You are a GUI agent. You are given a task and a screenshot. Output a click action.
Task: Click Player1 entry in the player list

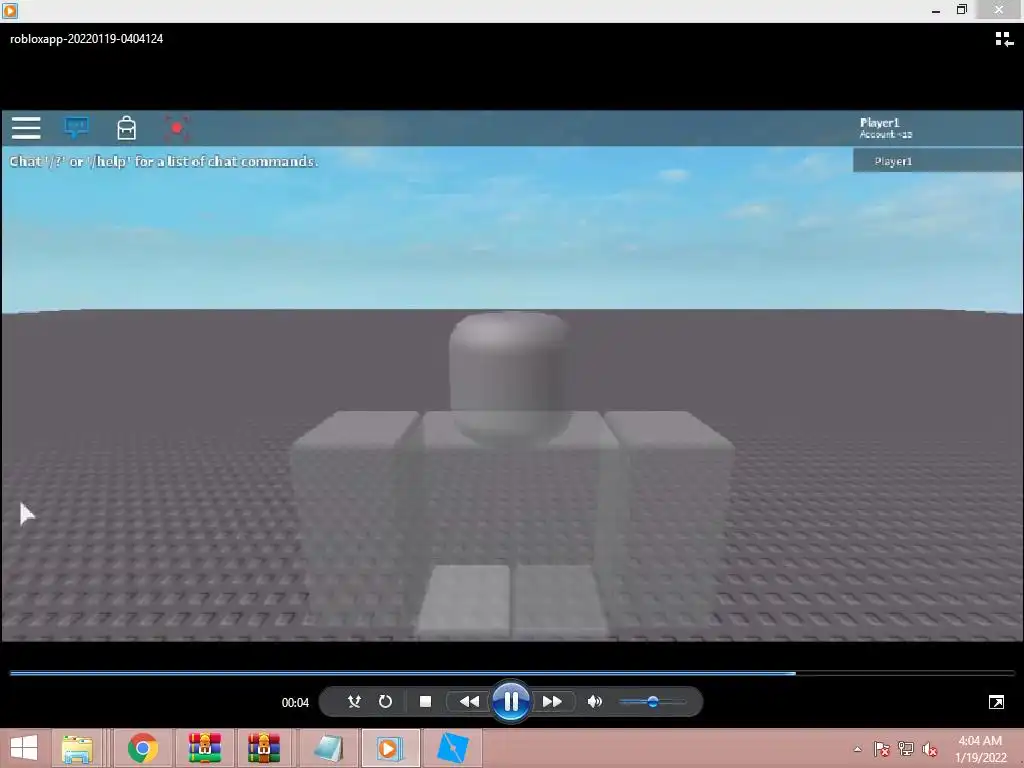click(938, 161)
